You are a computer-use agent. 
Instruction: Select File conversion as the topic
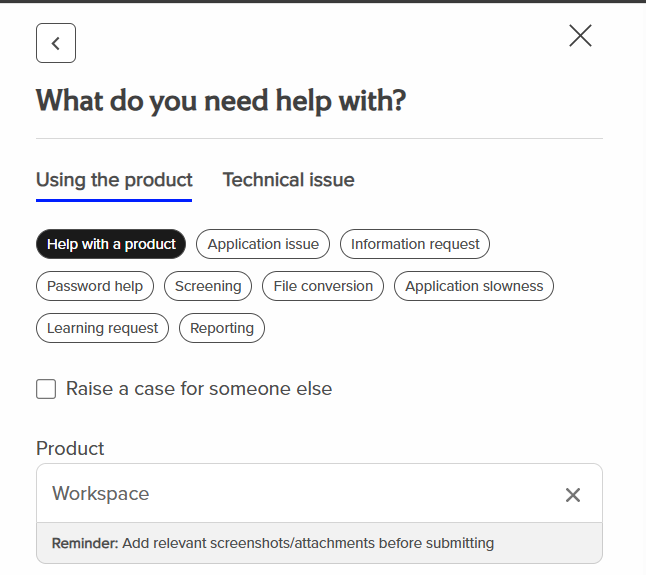(323, 286)
